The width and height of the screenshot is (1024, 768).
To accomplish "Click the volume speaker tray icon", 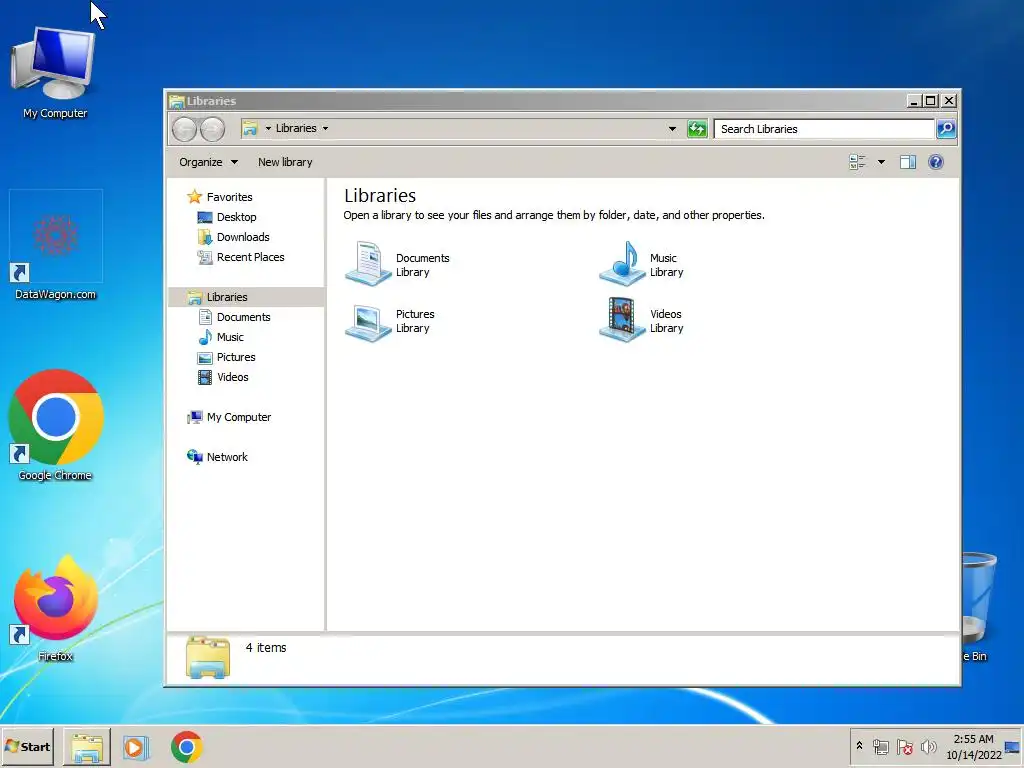I will point(928,747).
